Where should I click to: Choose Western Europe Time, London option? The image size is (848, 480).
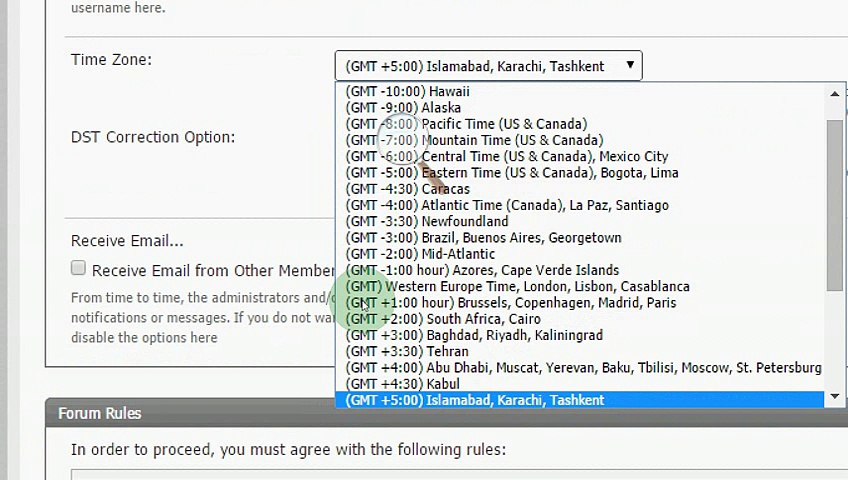[517, 286]
